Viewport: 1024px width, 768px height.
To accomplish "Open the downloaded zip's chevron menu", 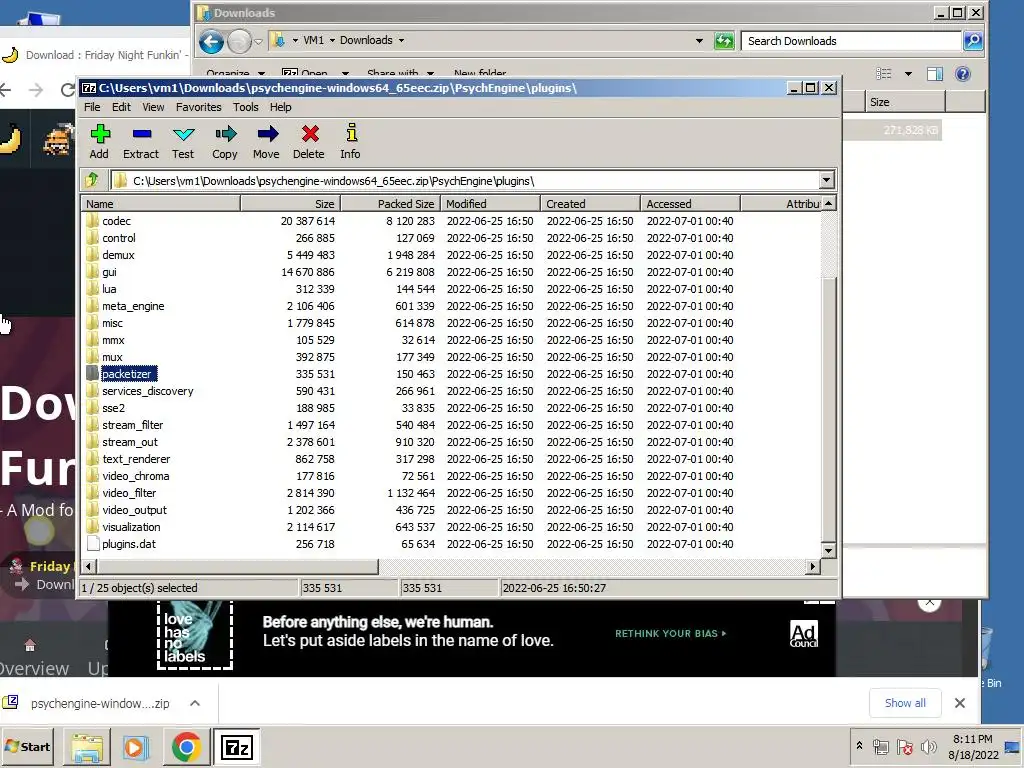I will point(195,703).
